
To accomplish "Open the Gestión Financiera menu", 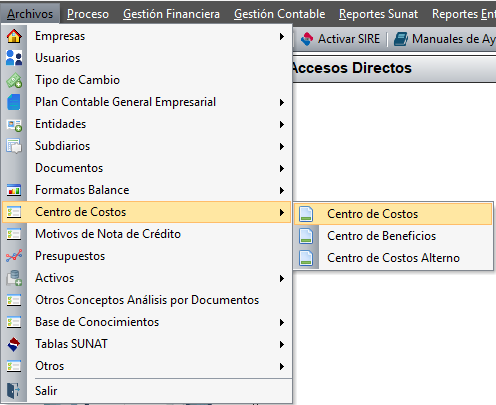I will [171, 14].
